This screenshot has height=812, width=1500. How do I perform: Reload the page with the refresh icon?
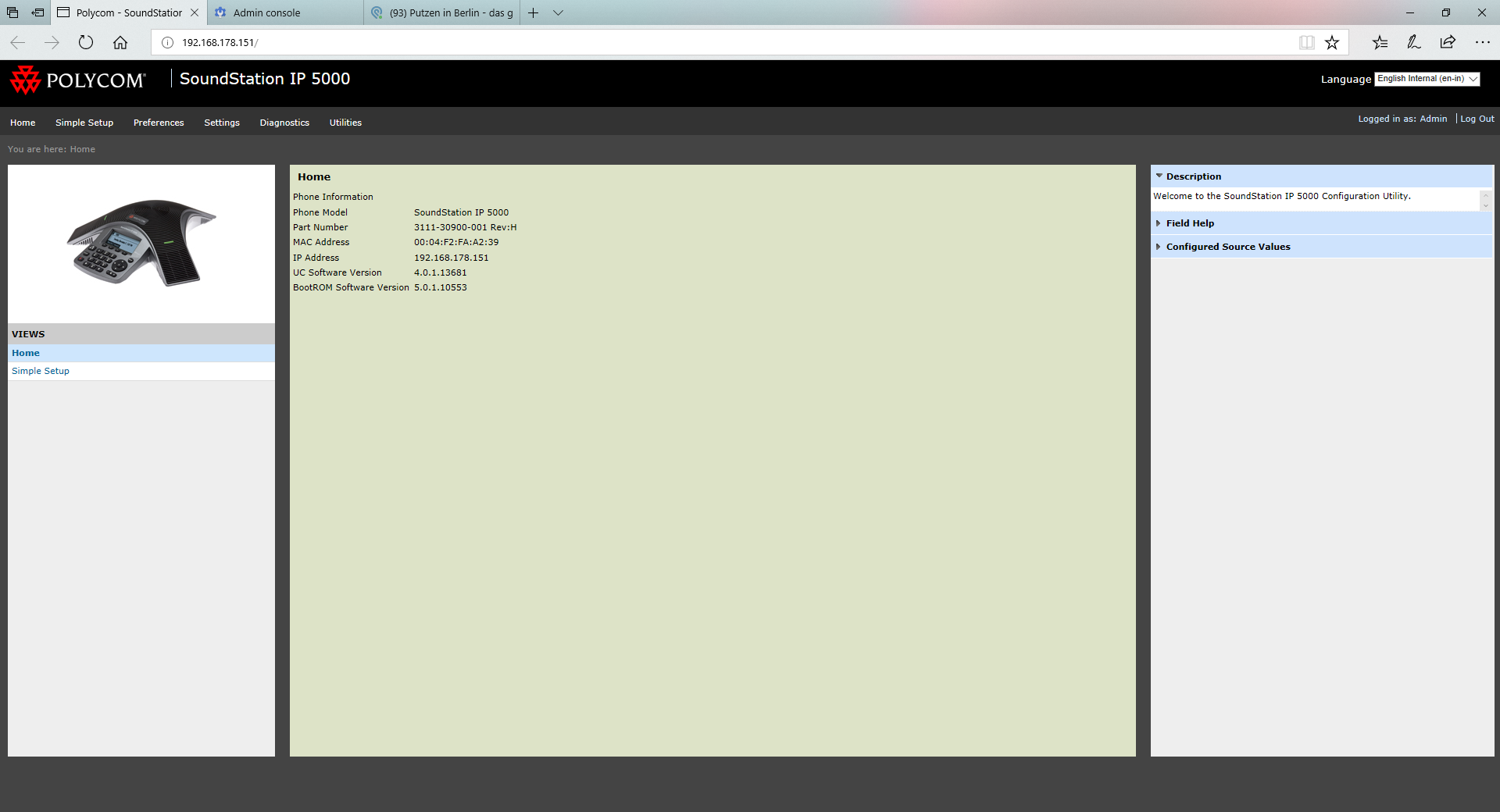(86, 43)
